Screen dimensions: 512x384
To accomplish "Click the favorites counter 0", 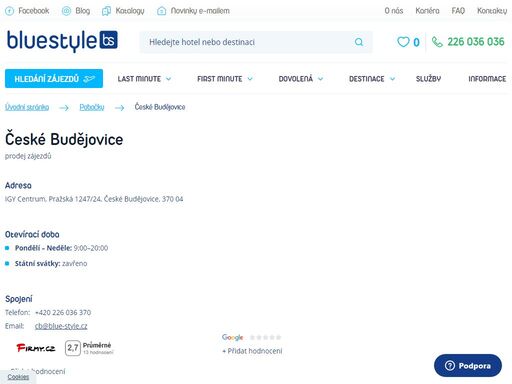I will tap(416, 42).
